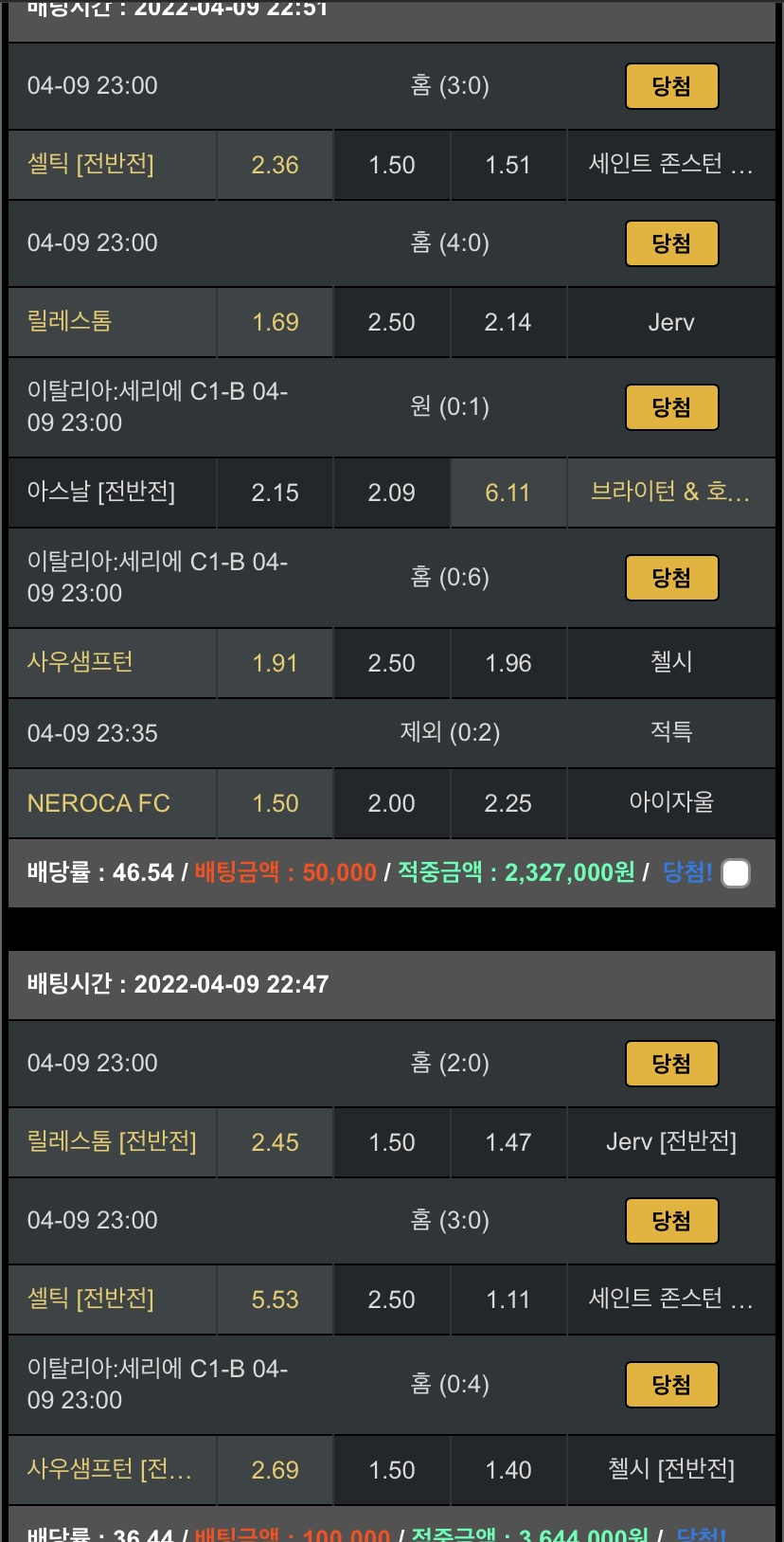Click the blue 당첨! text beside 2,327,000원
The width and height of the screenshot is (784, 1542).
(687, 872)
